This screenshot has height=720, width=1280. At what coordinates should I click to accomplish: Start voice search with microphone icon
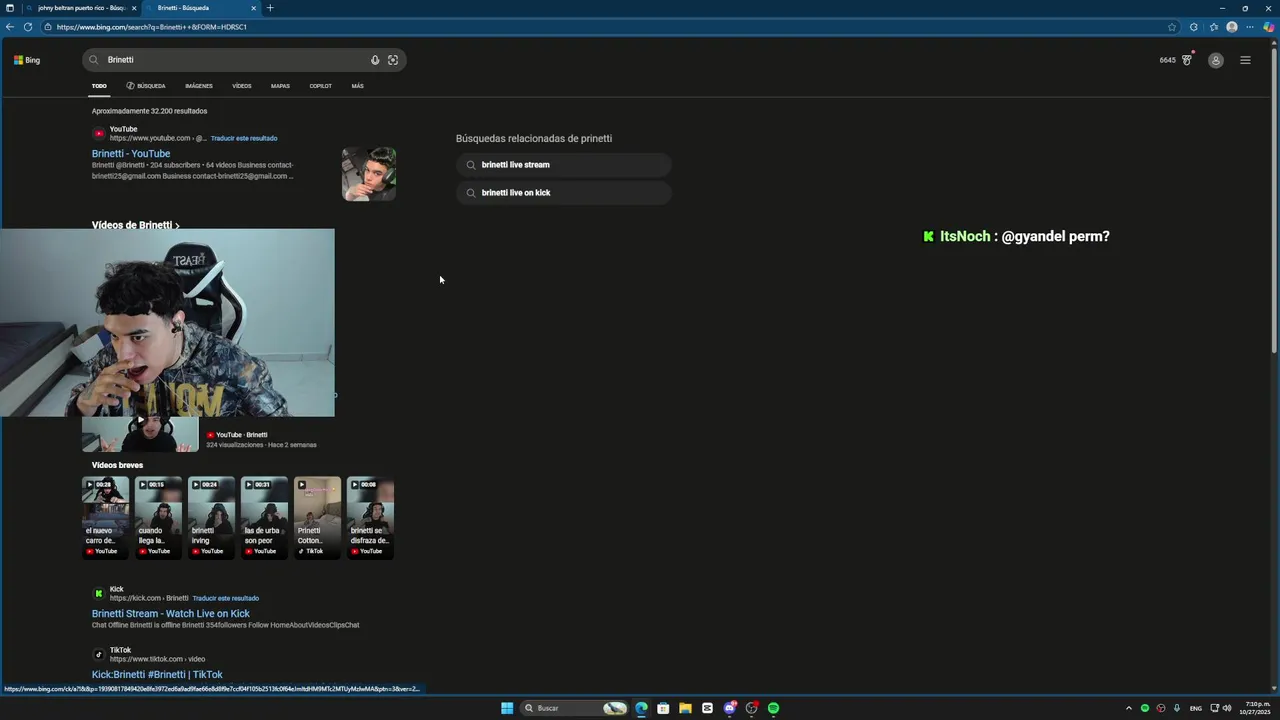[375, 60]
